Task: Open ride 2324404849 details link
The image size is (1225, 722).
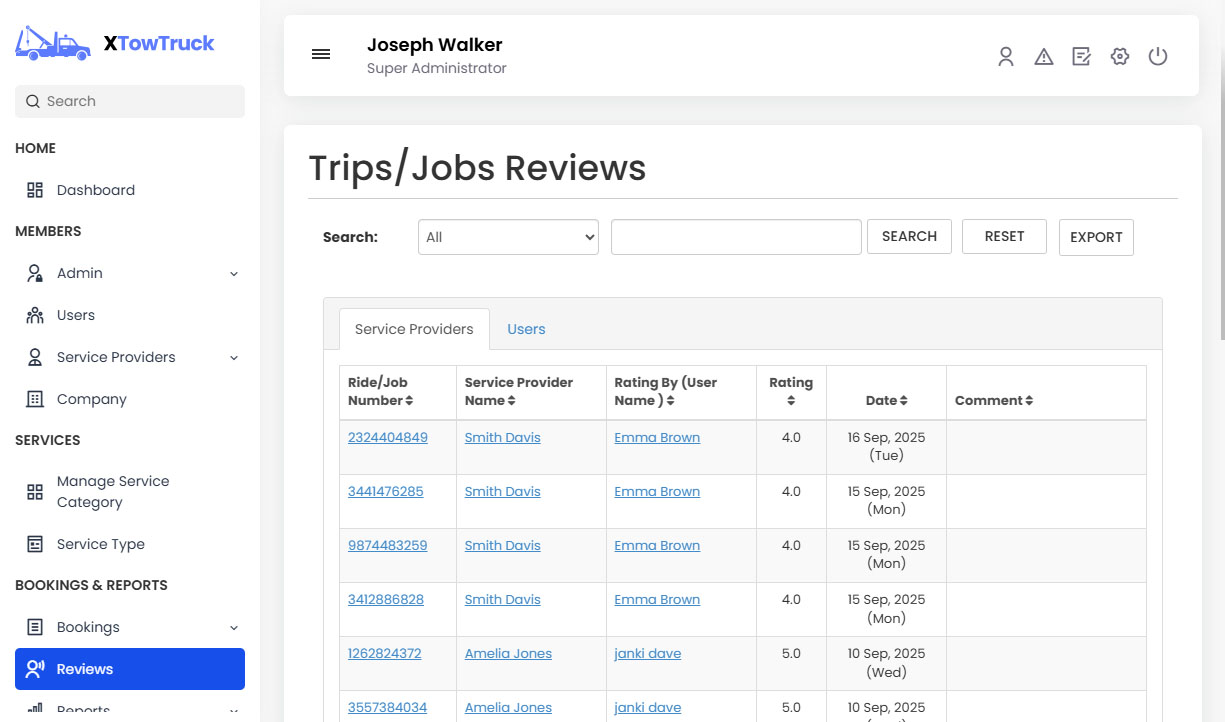Action: tap(388, 437)
